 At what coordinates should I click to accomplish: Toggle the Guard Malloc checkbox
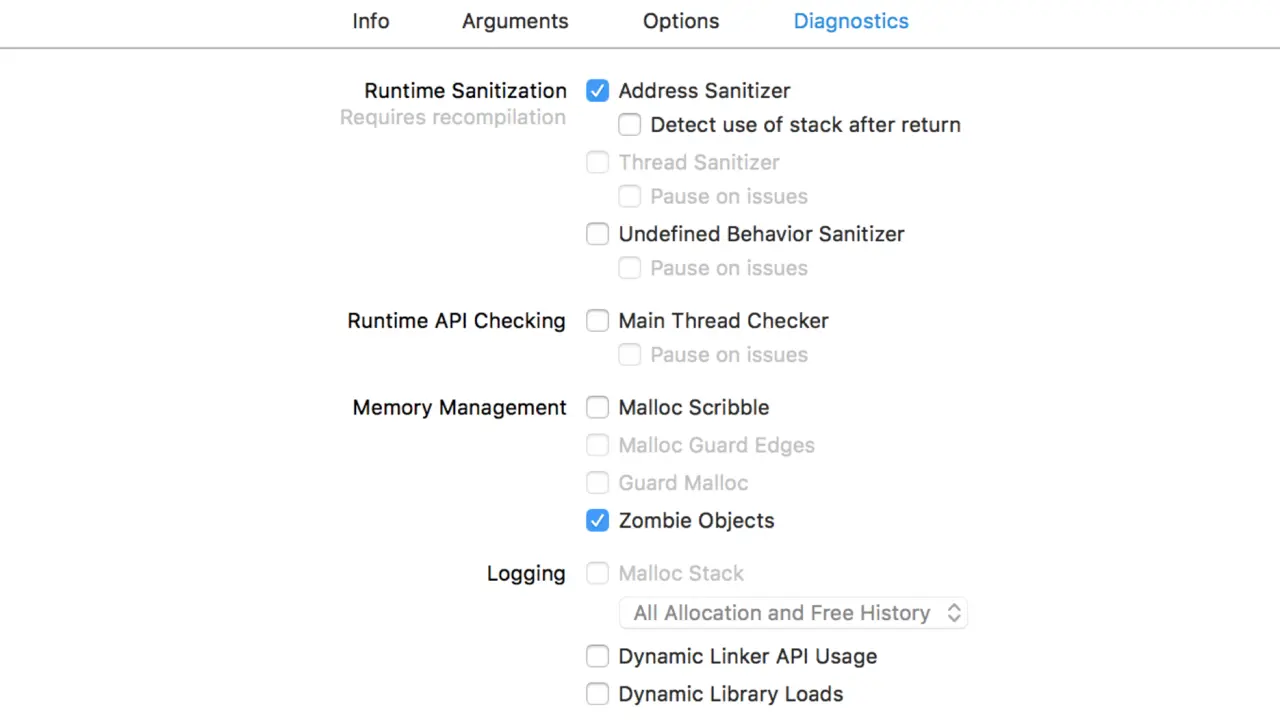(597, 483)
